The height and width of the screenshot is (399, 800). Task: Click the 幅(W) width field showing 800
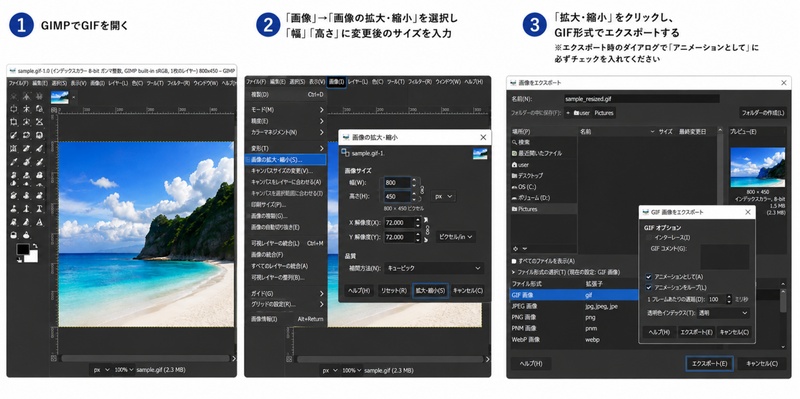pos(397,182)
